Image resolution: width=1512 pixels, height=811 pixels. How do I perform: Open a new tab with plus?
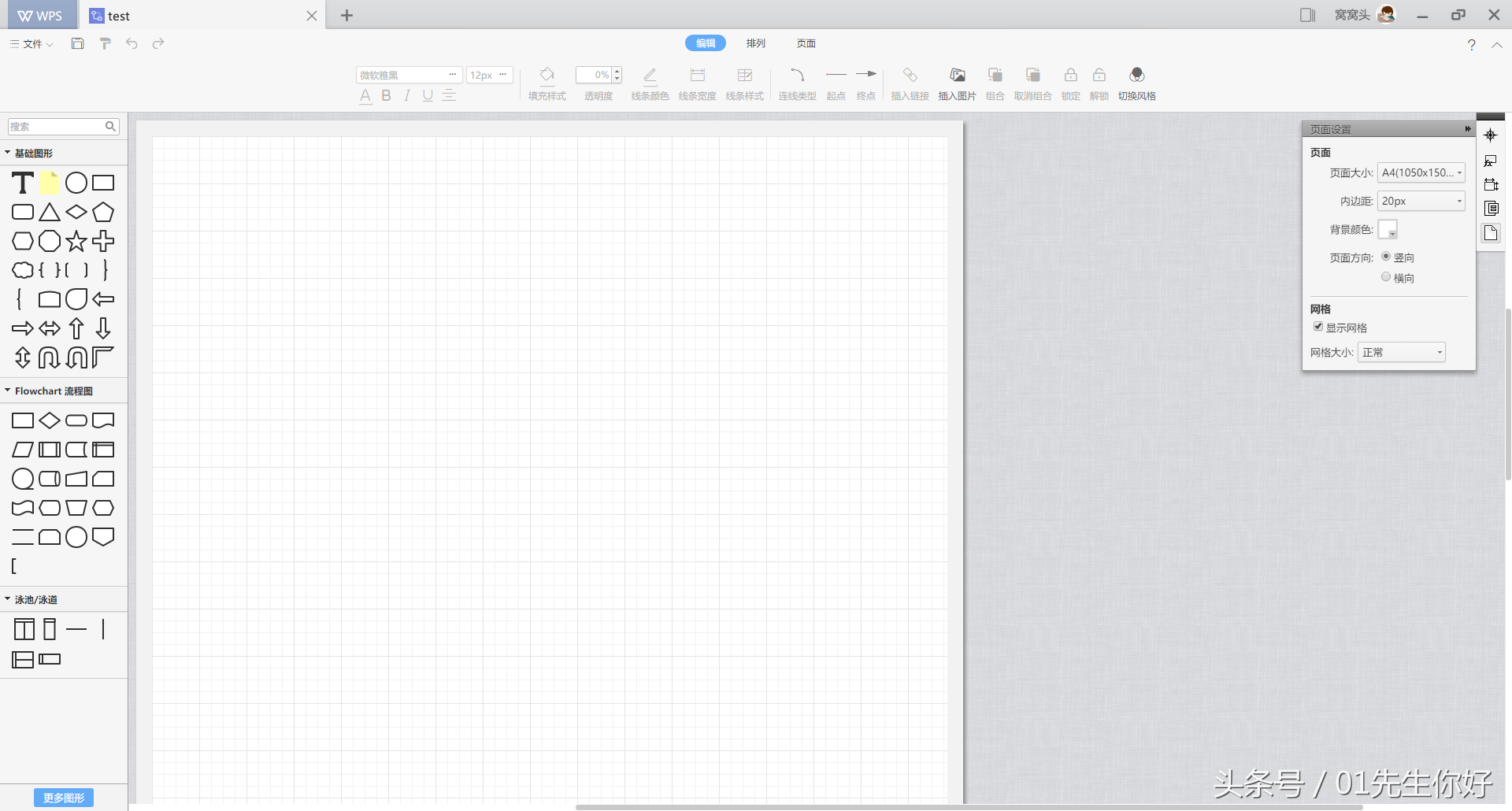pos(346,16)
